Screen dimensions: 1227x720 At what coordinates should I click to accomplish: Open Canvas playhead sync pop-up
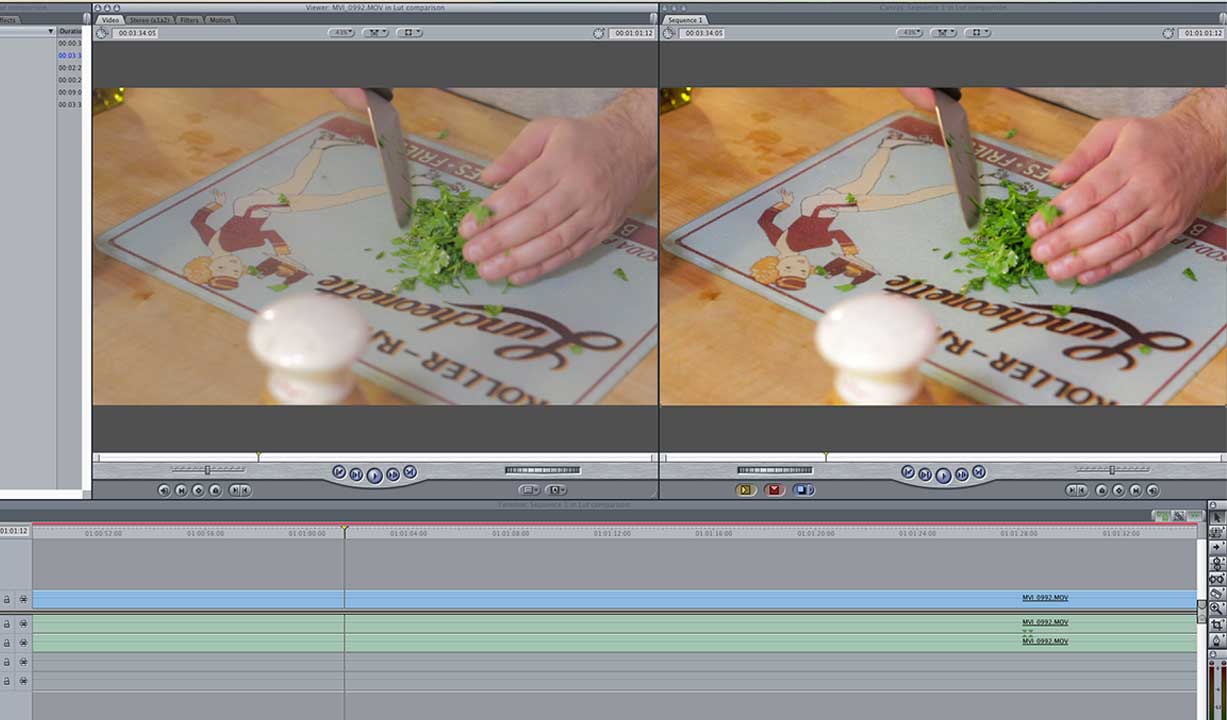point(943,33)
